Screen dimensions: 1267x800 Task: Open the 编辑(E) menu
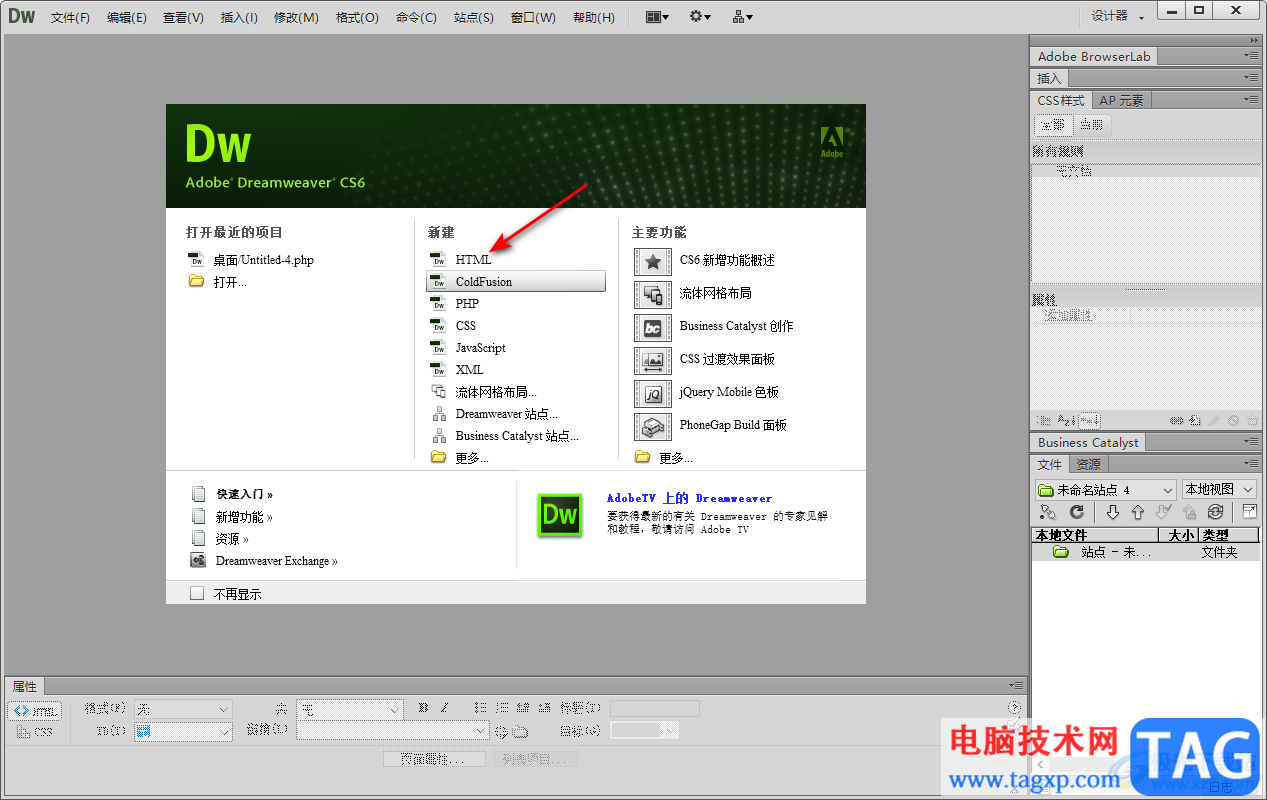(127, 17)
